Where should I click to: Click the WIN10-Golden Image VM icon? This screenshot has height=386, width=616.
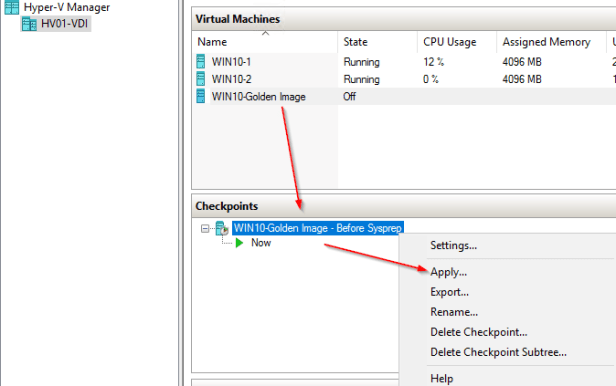tap(201, 96)
